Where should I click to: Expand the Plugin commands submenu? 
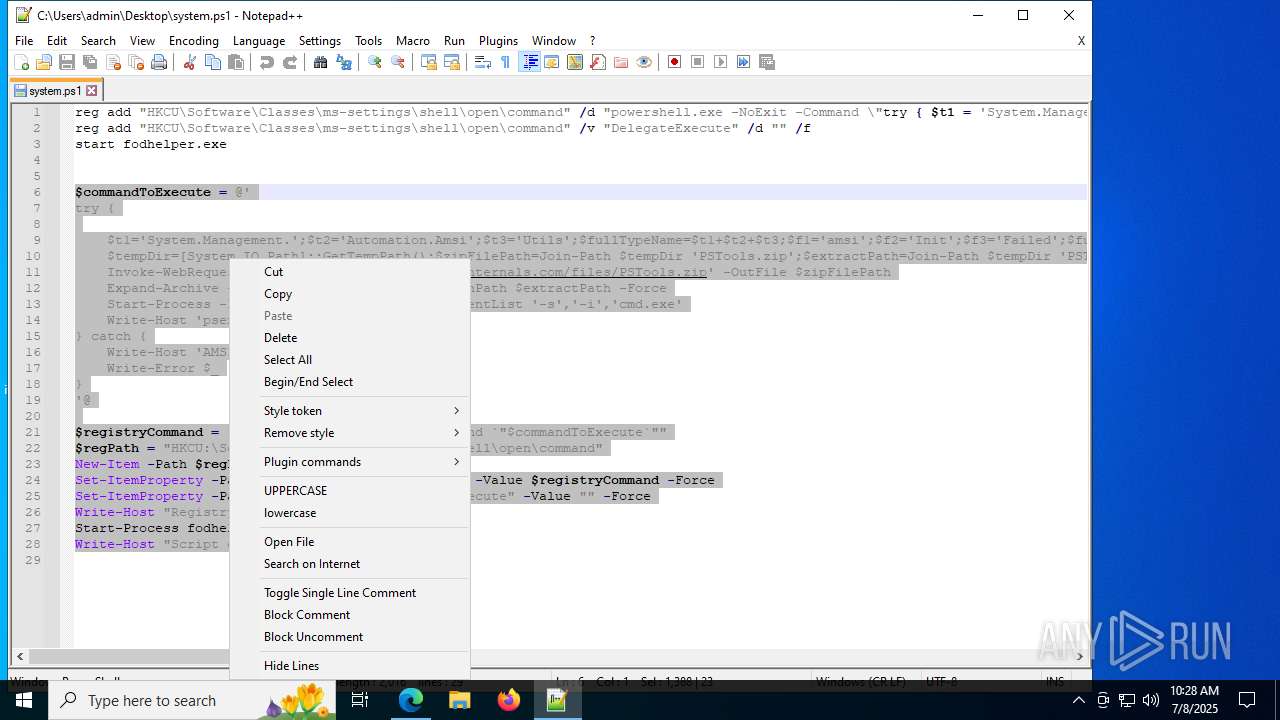click(350, 462)
